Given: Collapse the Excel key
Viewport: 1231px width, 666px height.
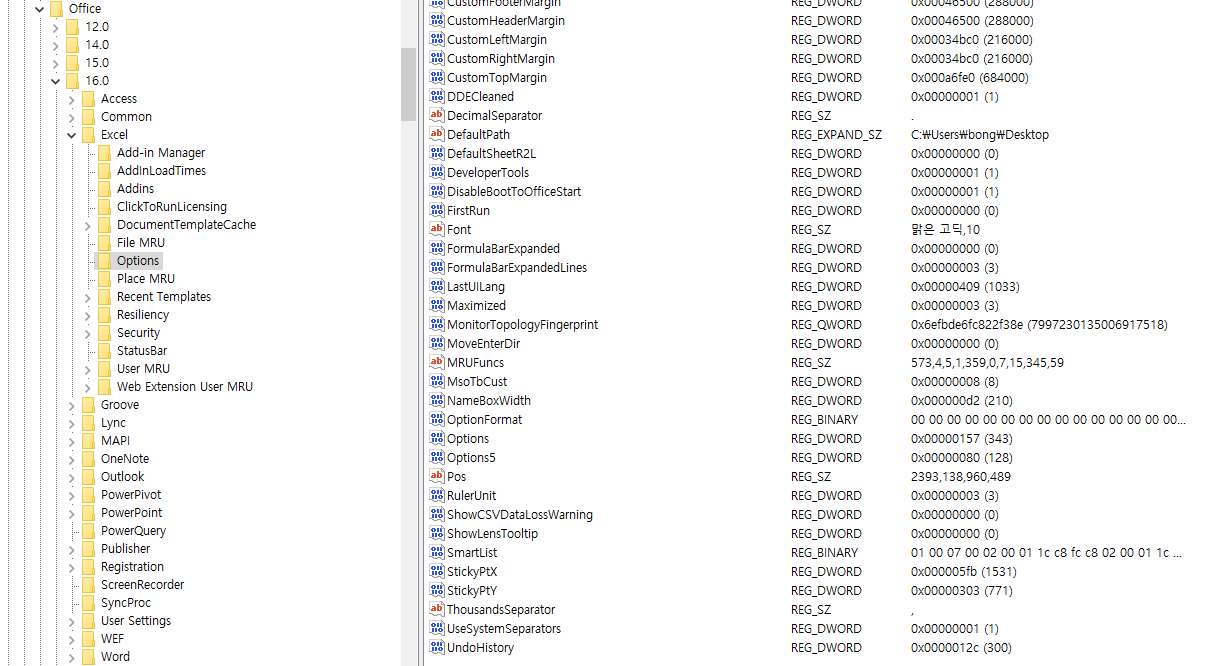Looking at the screenshot, I should [71, 135].
